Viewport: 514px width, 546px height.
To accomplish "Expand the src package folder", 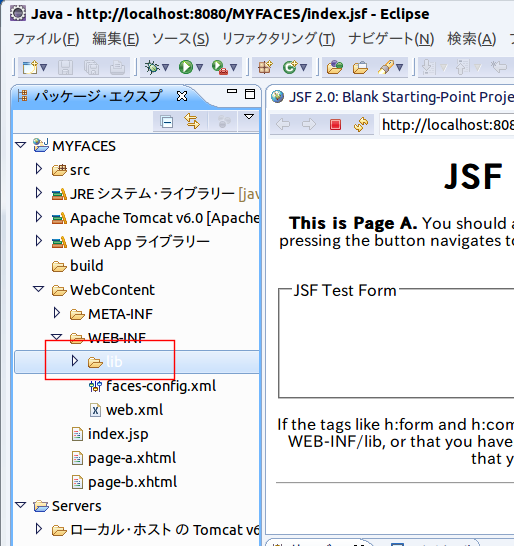I will tap(39, 169).
